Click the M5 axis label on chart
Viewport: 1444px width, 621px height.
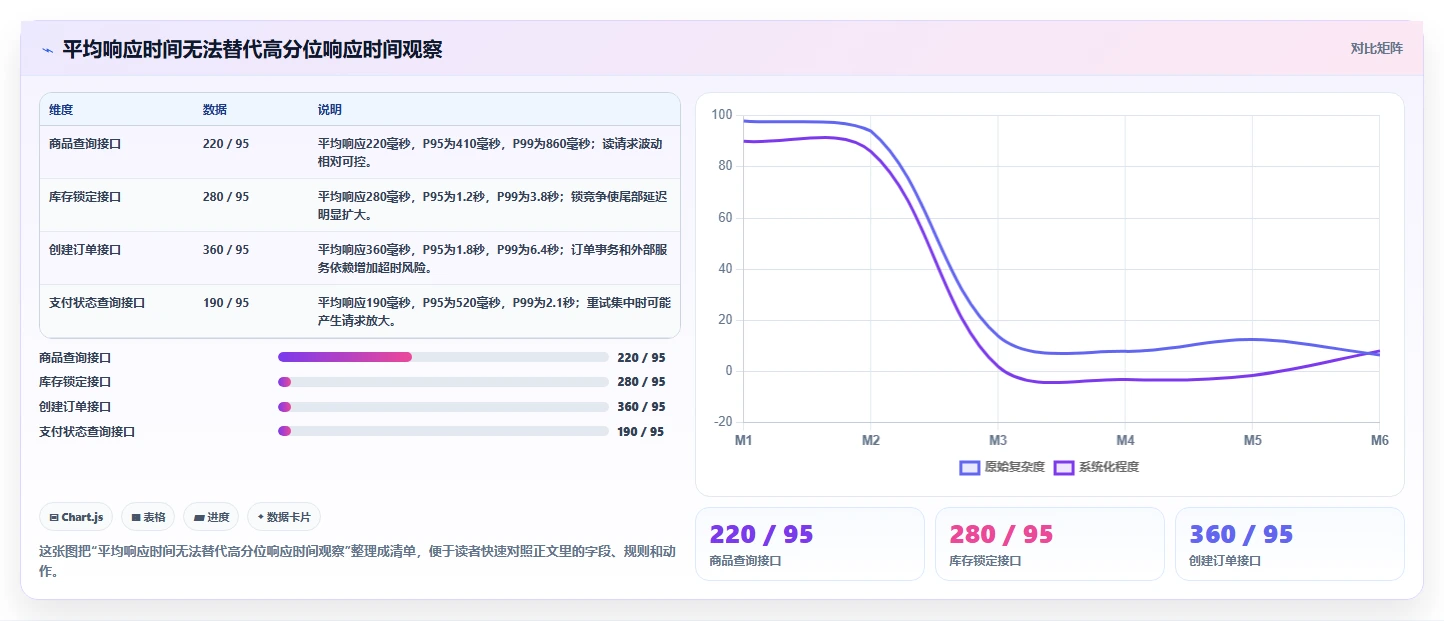[1252, 440]
